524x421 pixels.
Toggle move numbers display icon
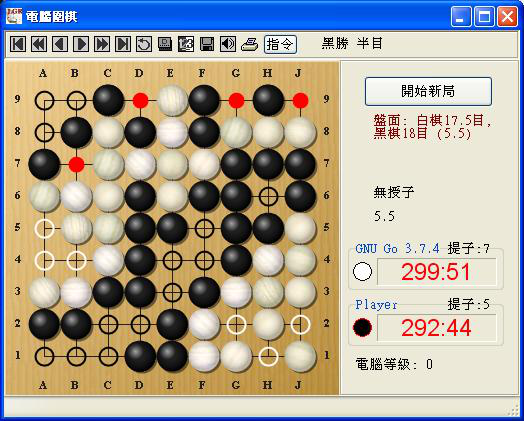coord(186,44)
